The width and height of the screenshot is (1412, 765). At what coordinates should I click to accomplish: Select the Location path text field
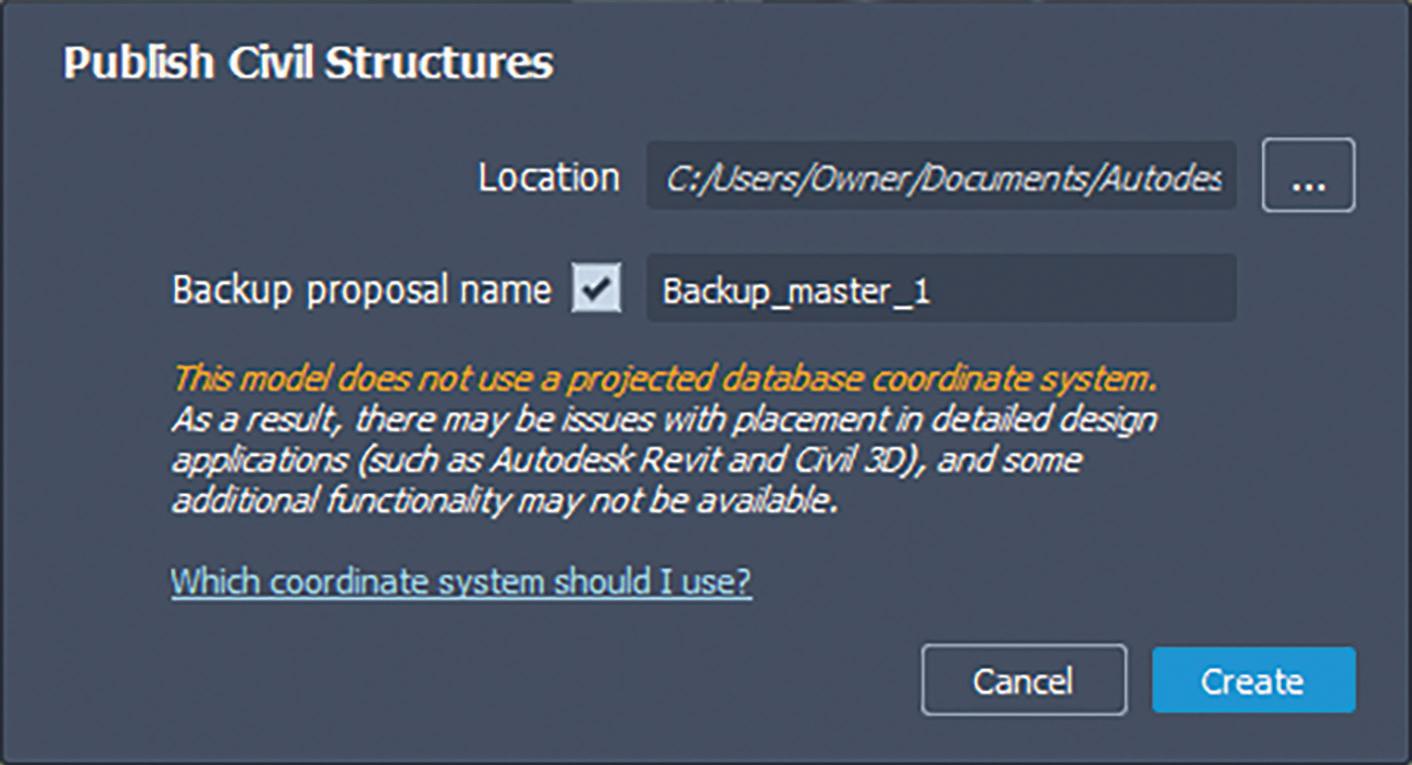coord(941,176)
